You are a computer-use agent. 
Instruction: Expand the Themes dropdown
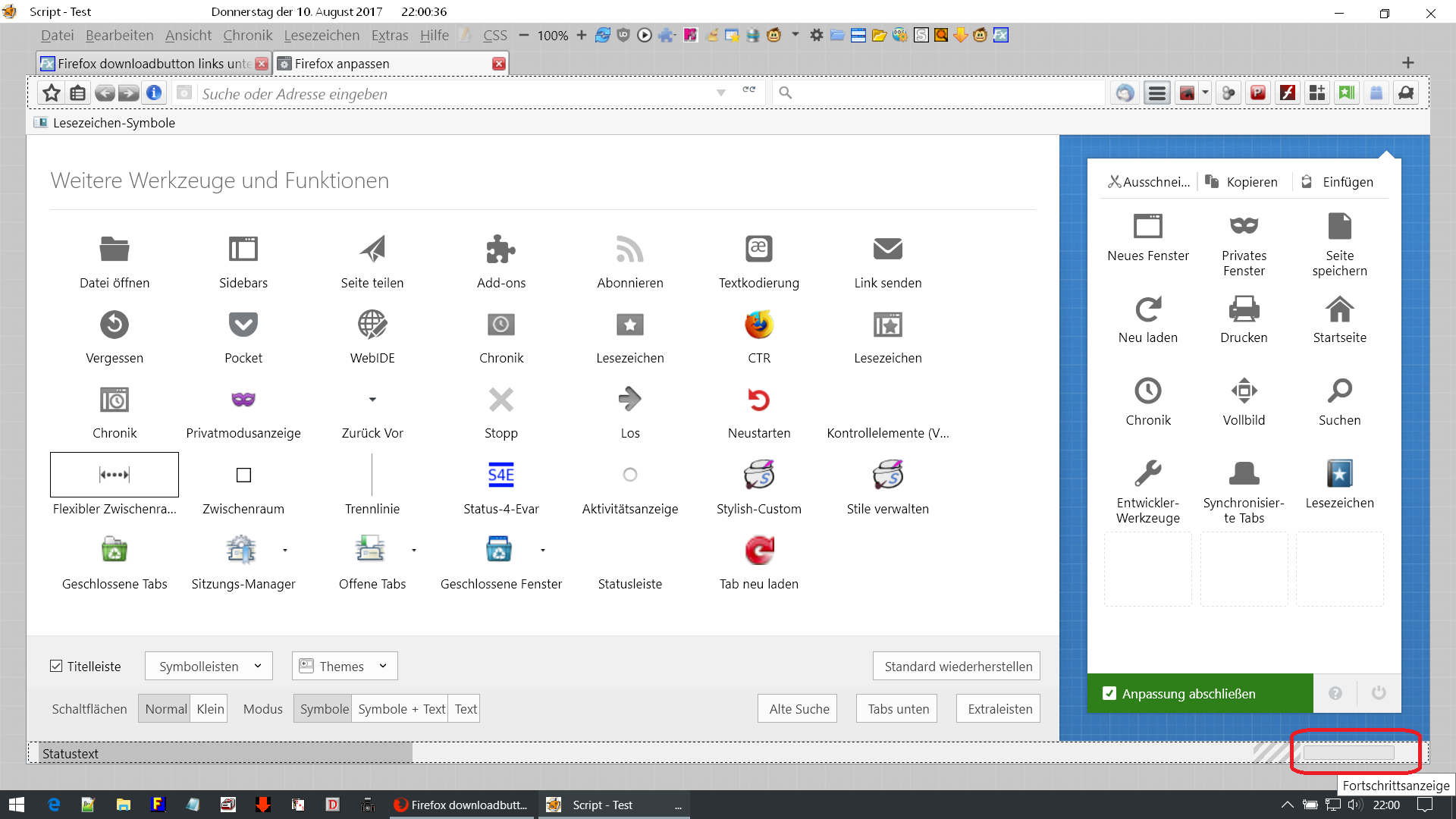click(x=344, y=666)
